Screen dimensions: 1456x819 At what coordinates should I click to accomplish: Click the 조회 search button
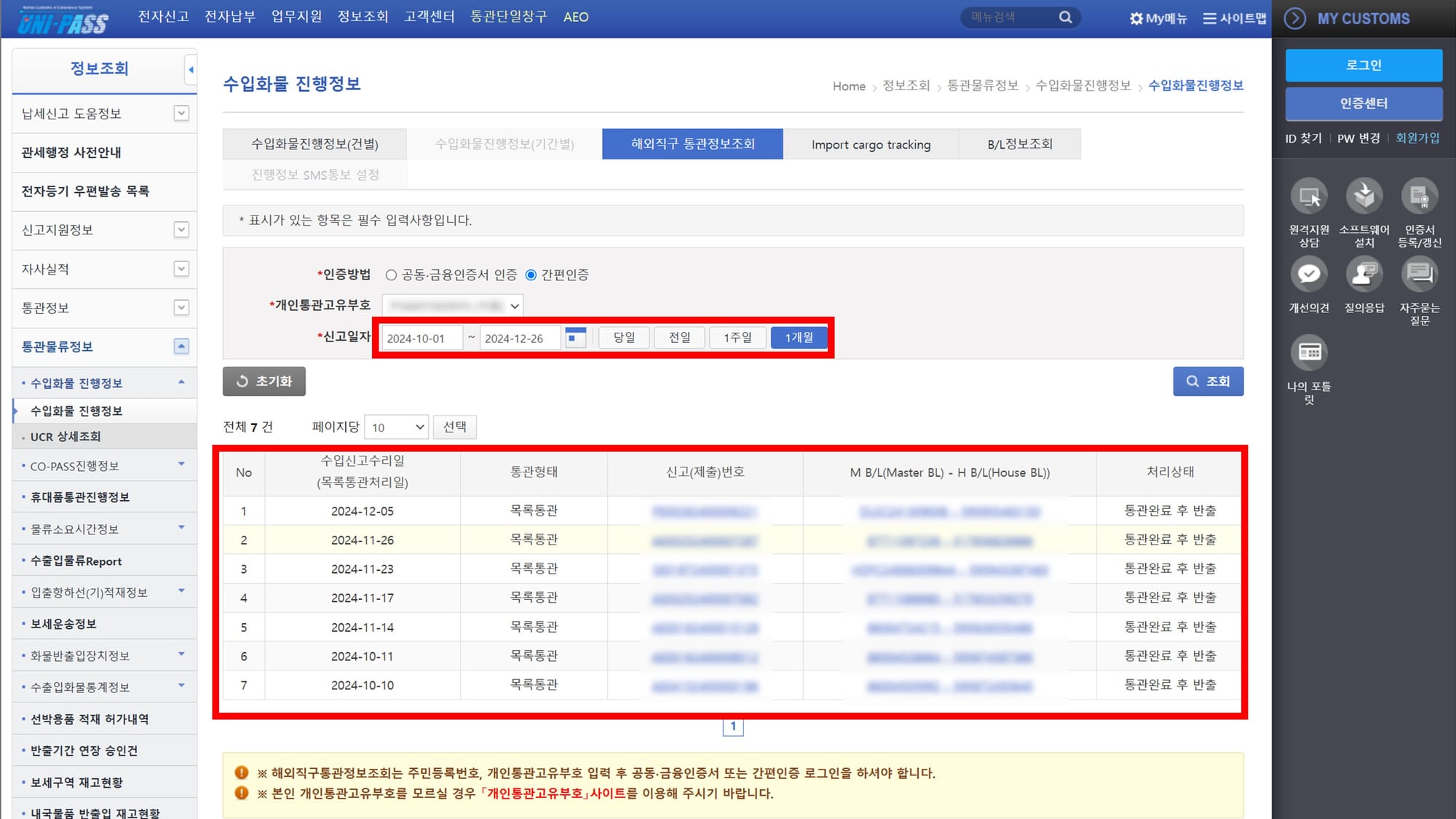tap(1208, 381)
